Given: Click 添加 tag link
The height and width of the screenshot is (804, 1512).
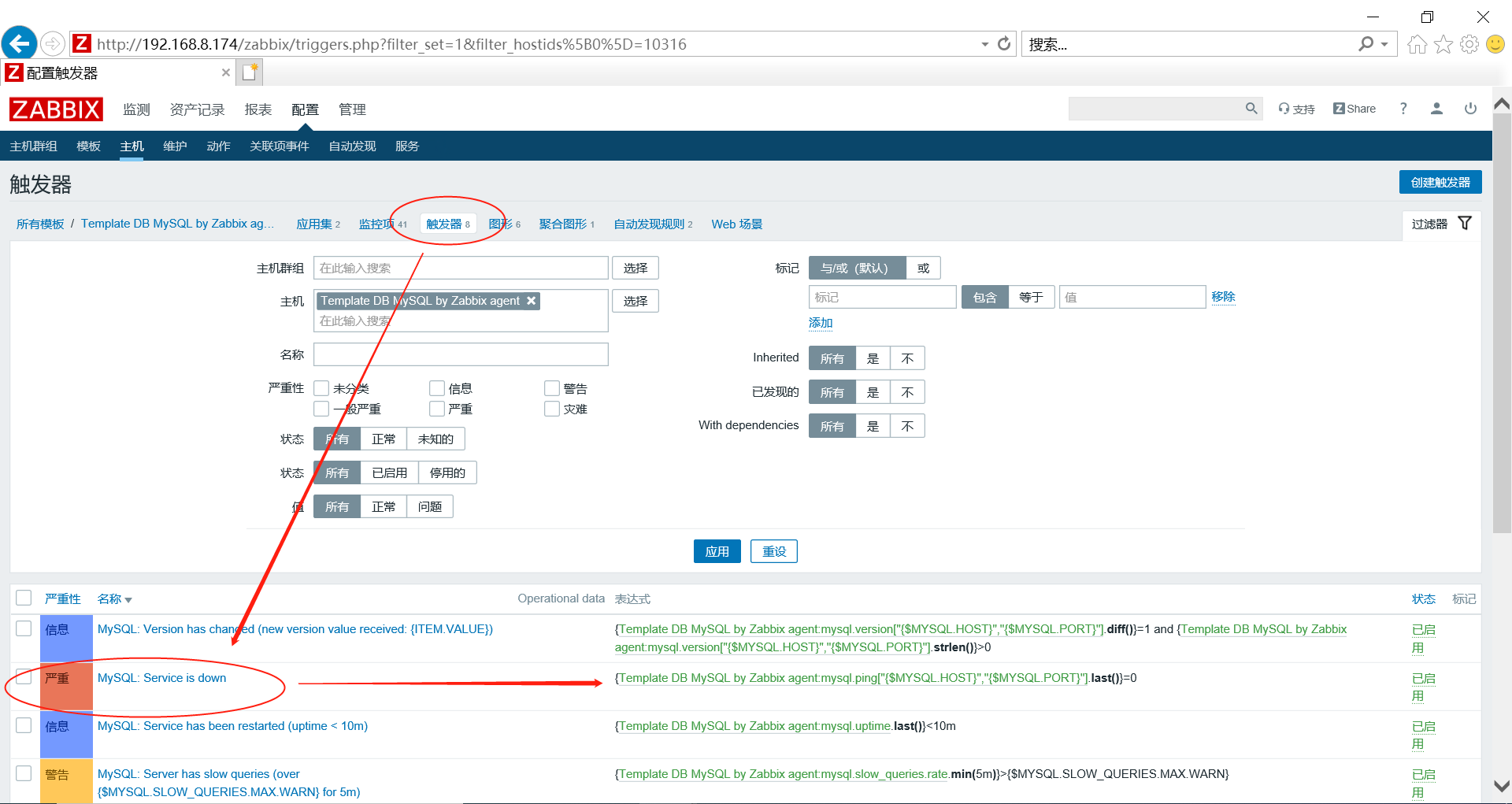Looking at the screenshot, I should pos(821,323).
